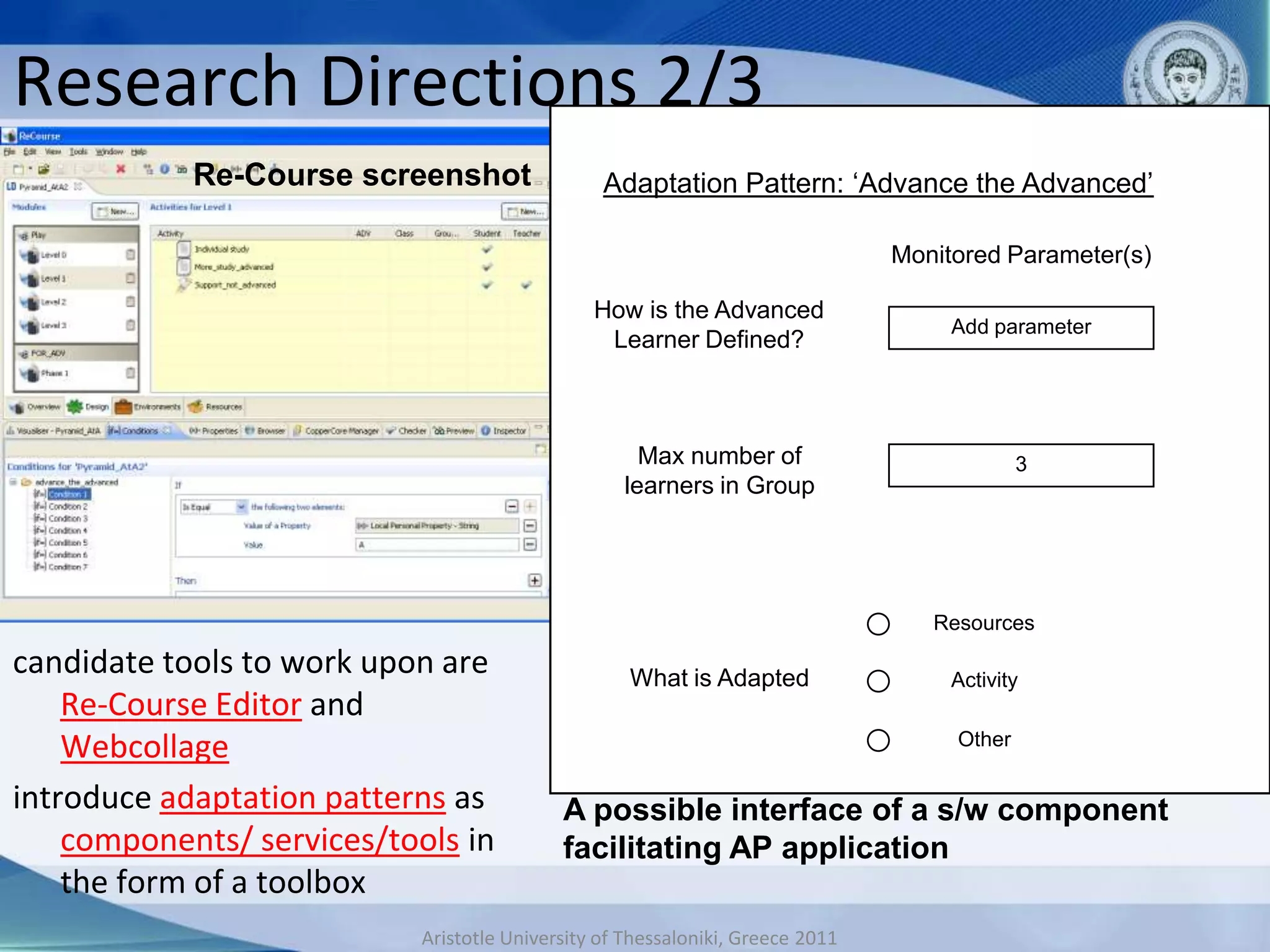
Task: Open the Edit menu in ReCourse
Action: (x=30, y=151)
